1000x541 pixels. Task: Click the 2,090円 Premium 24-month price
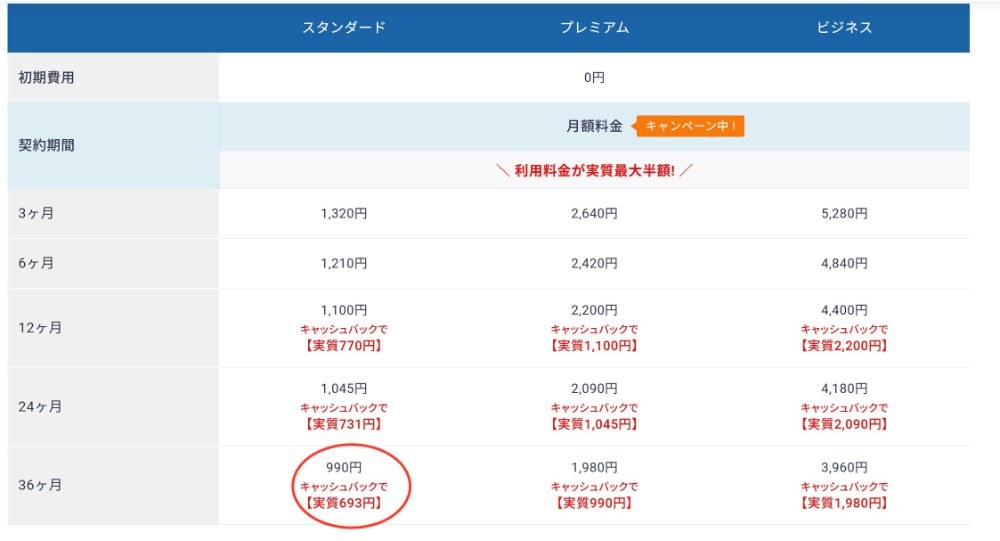(x=594, y=389)
